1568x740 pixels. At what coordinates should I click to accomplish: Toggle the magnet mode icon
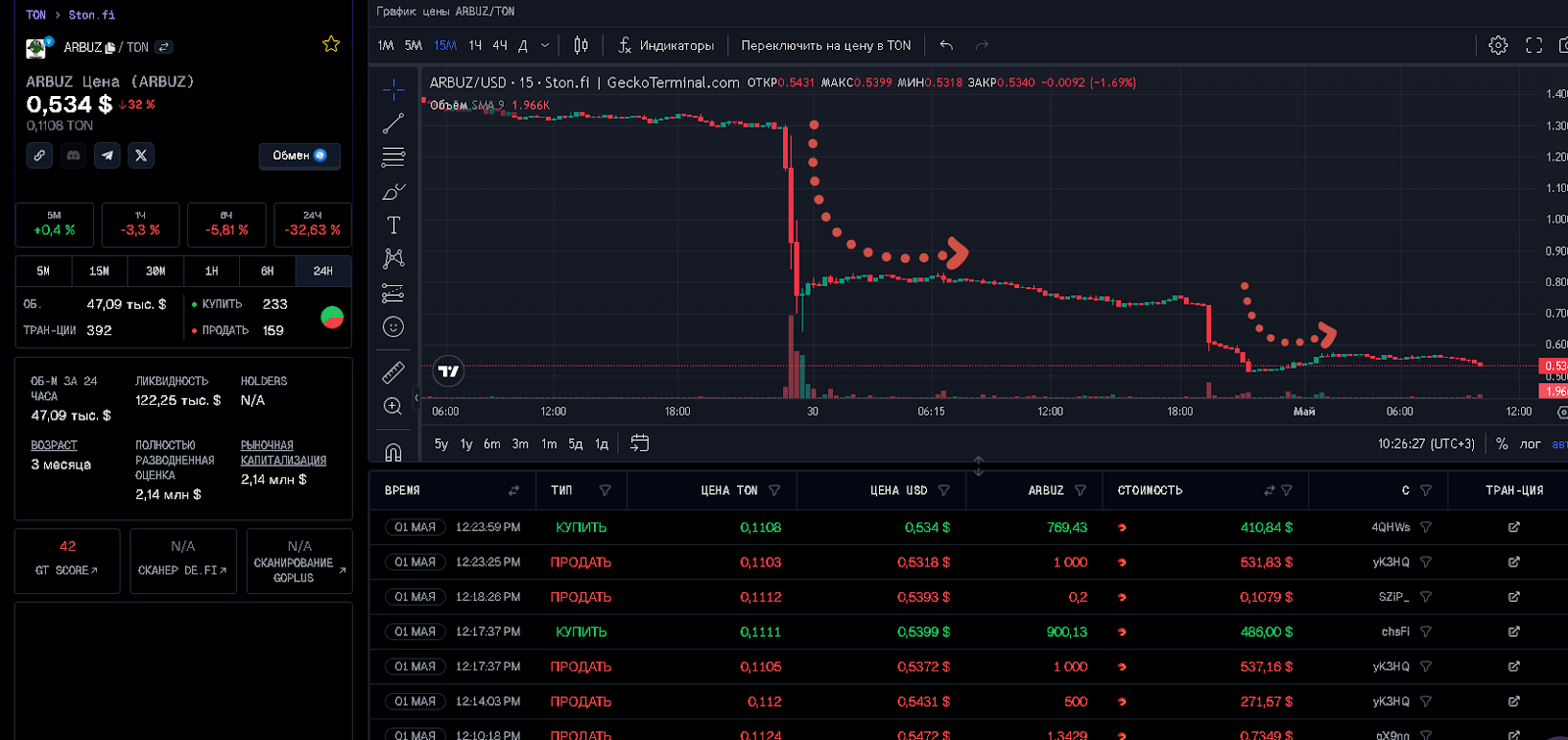pyautogui.click(x=393, y=452)
